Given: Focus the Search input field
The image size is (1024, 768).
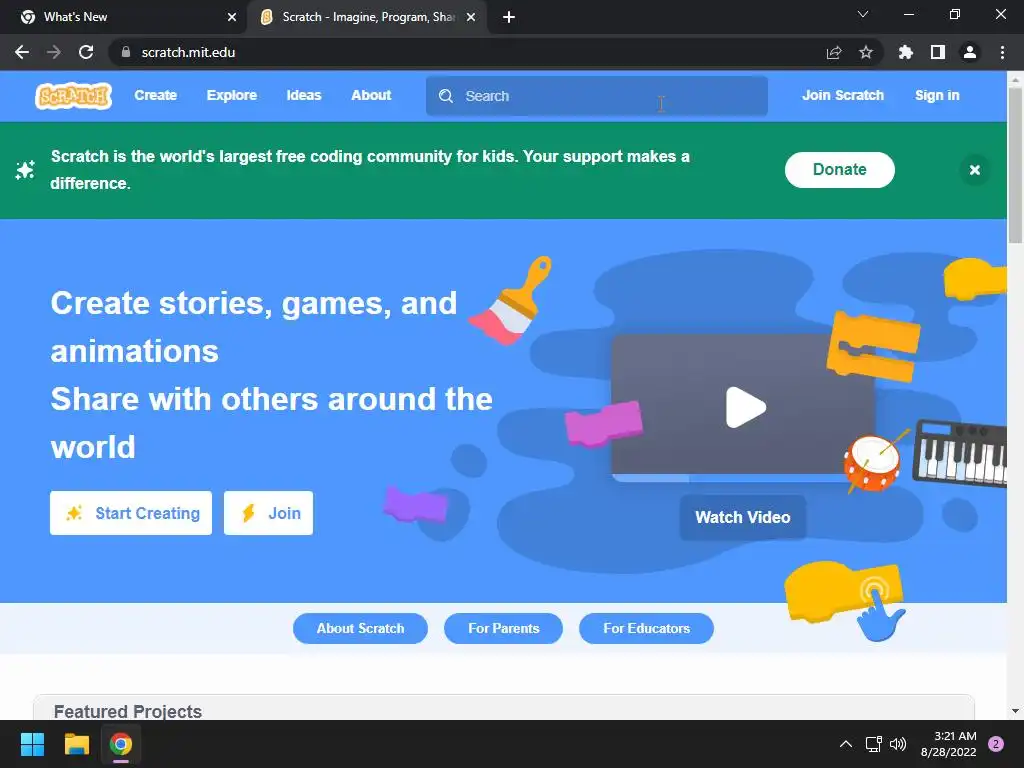Looking at the screenshot, I should (596, 96).
